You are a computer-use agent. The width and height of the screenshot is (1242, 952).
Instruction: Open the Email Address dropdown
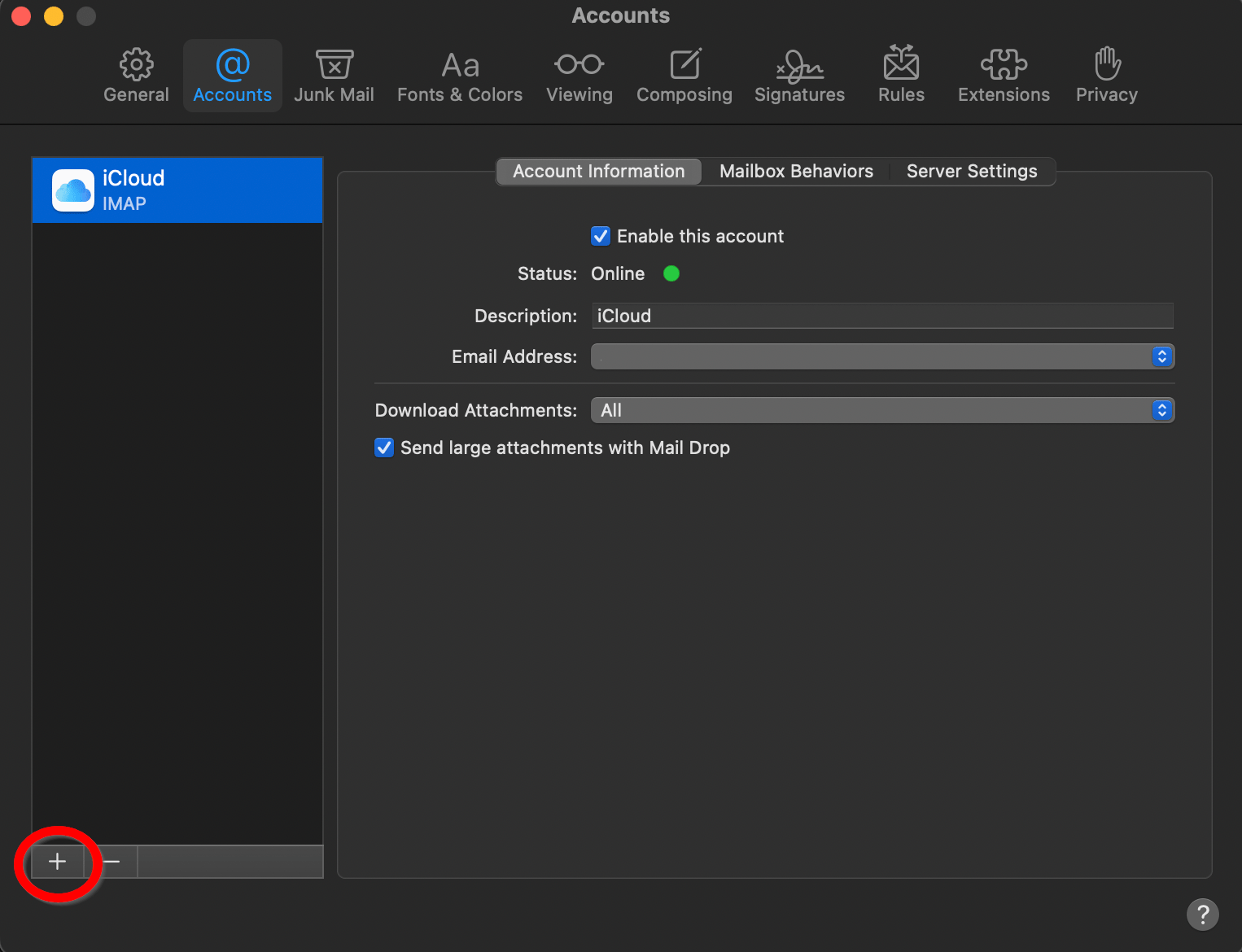882,356
